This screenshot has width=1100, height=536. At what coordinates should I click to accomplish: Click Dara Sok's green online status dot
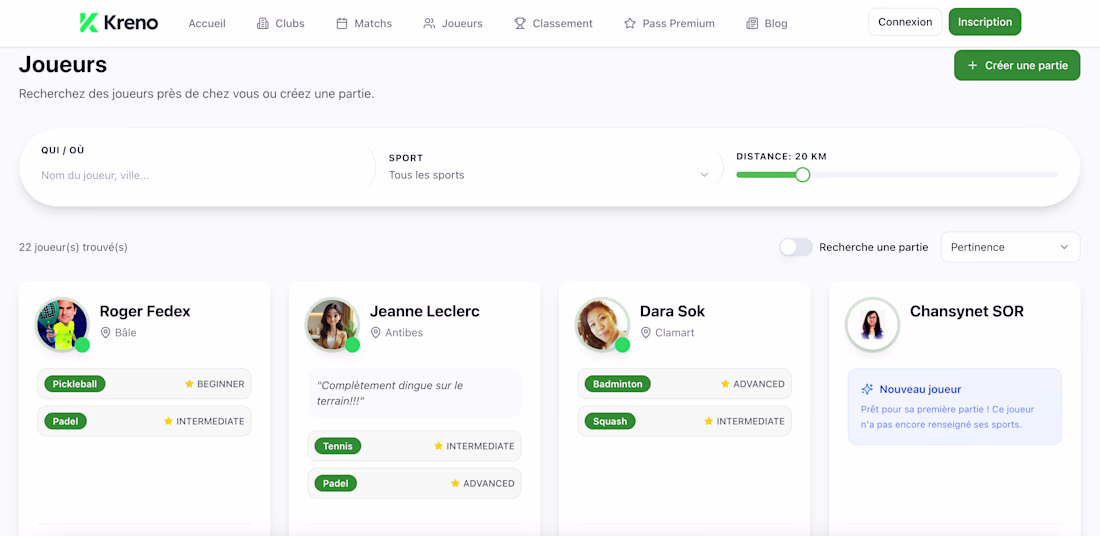pyautogui.click(x=622, y=344)
